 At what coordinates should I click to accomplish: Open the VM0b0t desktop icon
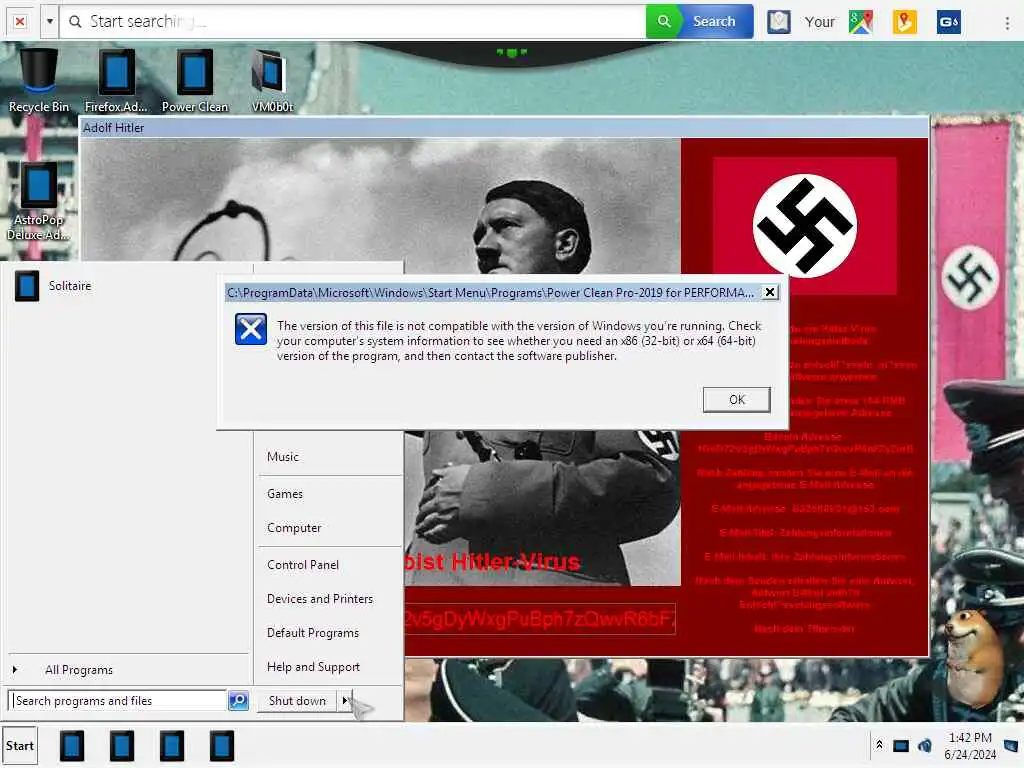(x=272, y=81)
